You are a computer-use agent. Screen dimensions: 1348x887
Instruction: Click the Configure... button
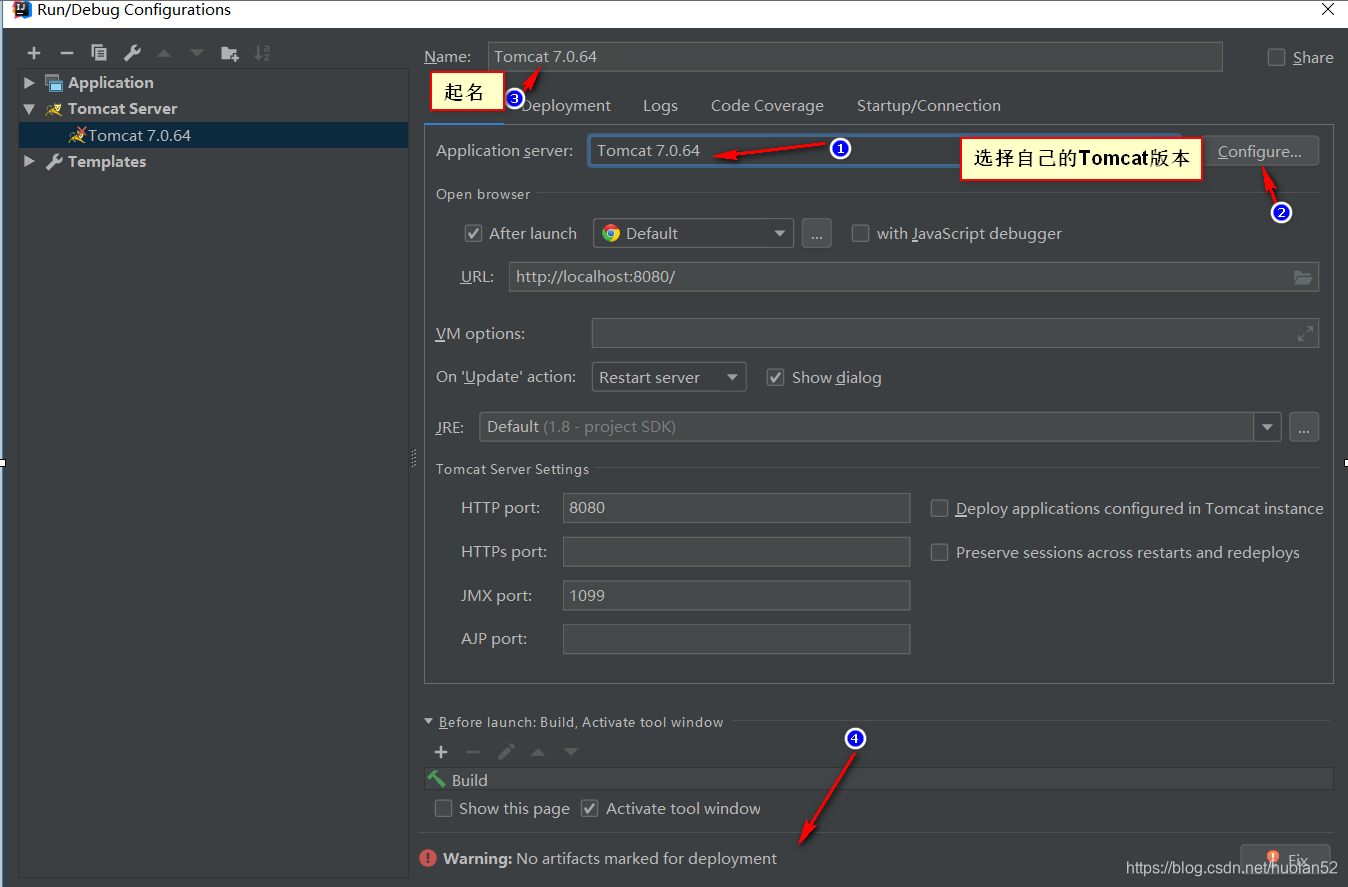point(1260,151)
